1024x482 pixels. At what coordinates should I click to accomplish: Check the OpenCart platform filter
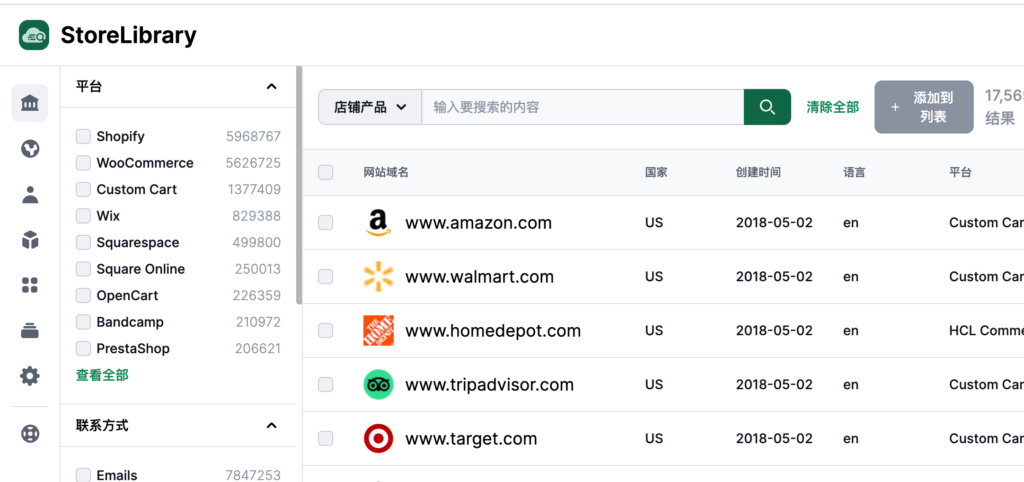pos(83,296)
